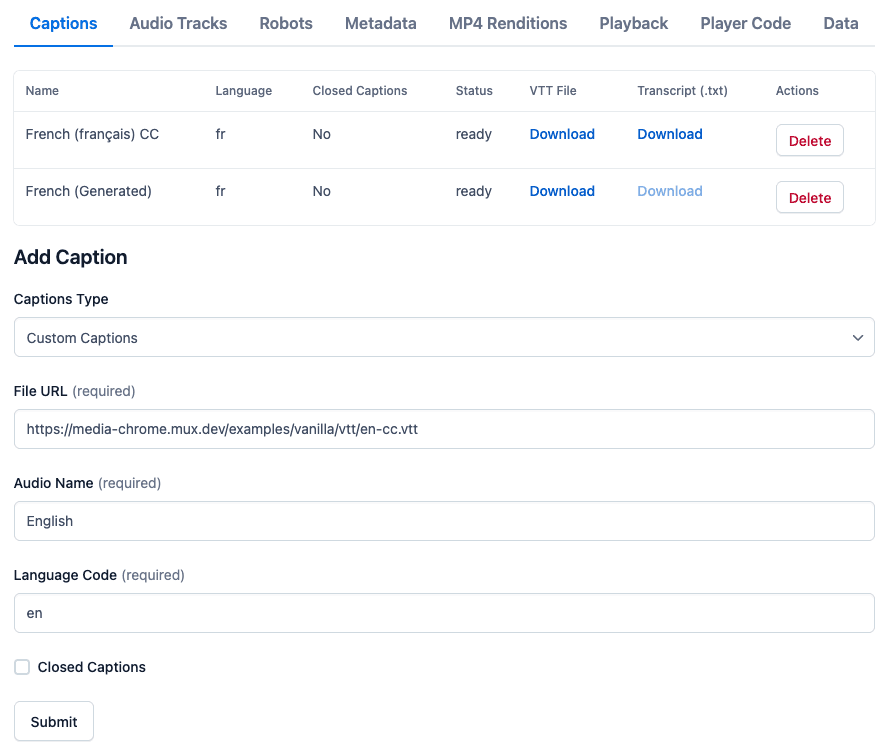Select the Captions tab
Image resolution: width=887 pixels, height=754 pixels.
[63, 23]
